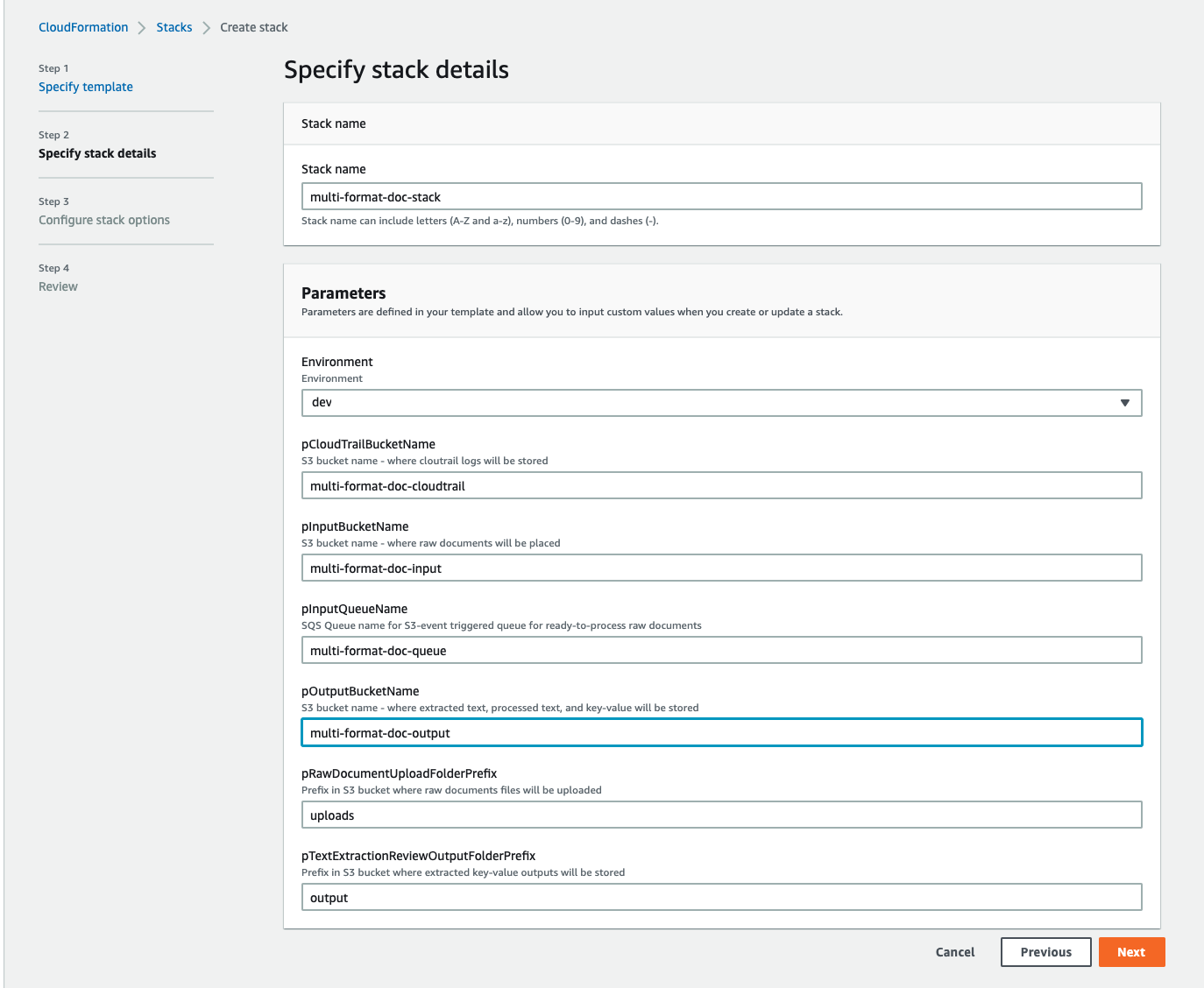Click the Parameters section heading
This screenshot has width=1204, height=988.
(x=343, y=293)
